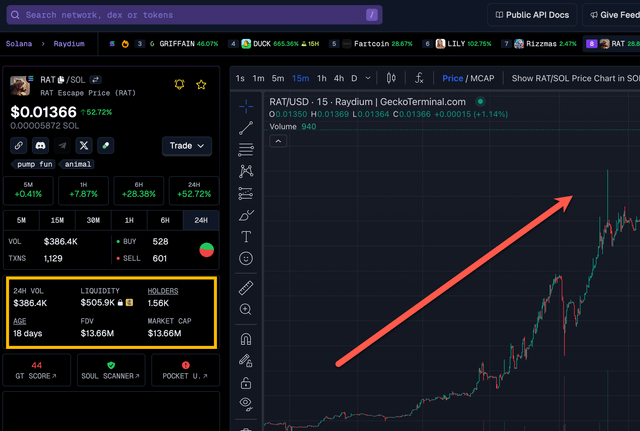Screen dimensions: 640x431
Task: Pick the brush drawing tool
Action: 246,215
